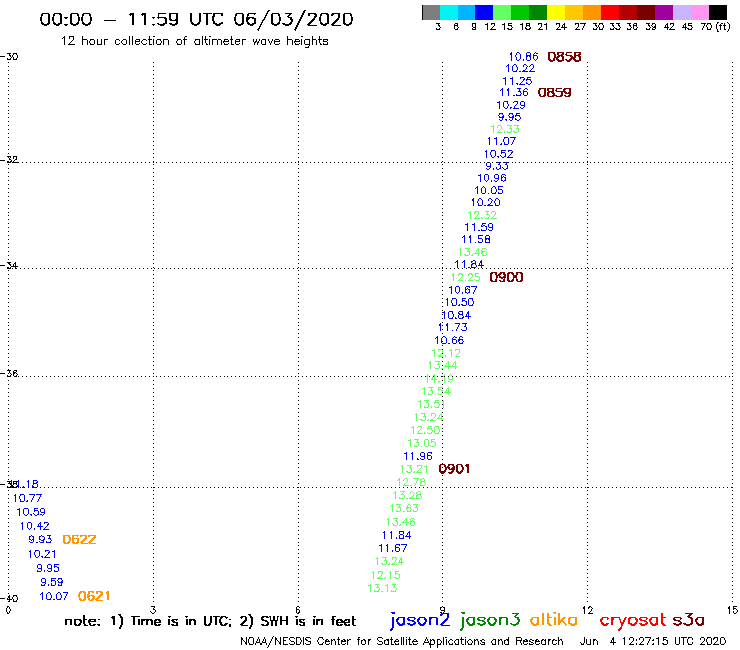Click the 9.59 wave height value

click(x=52, y=582)
